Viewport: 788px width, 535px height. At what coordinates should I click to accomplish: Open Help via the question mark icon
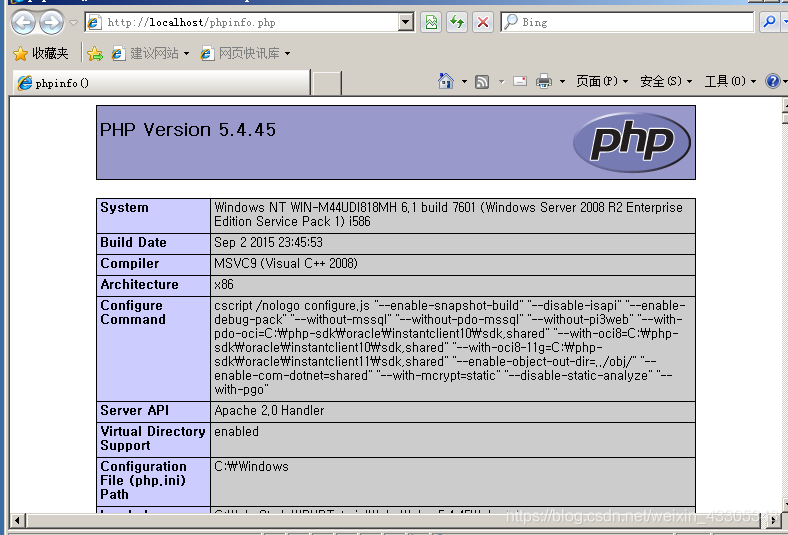click(x=772, y=81)
